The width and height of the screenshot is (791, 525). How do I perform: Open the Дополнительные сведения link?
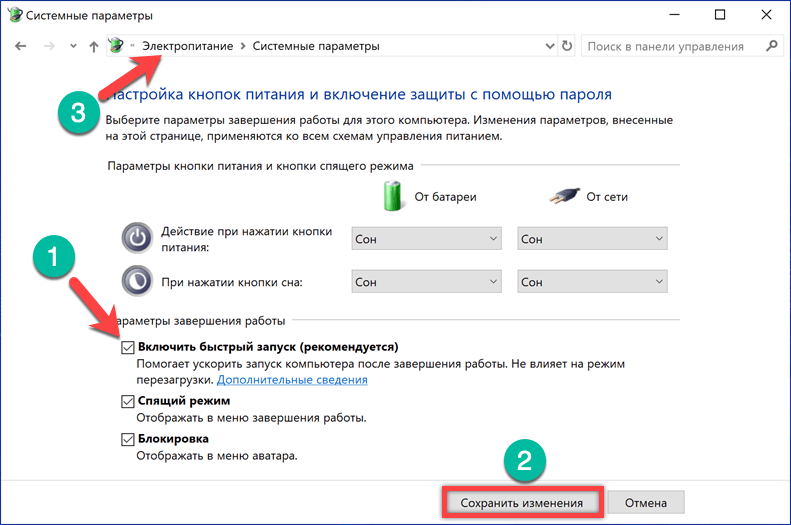292,380
